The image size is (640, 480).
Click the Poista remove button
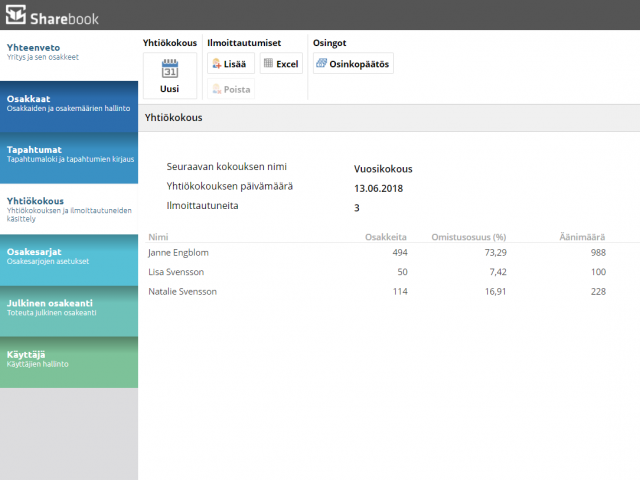click(231, 89)
